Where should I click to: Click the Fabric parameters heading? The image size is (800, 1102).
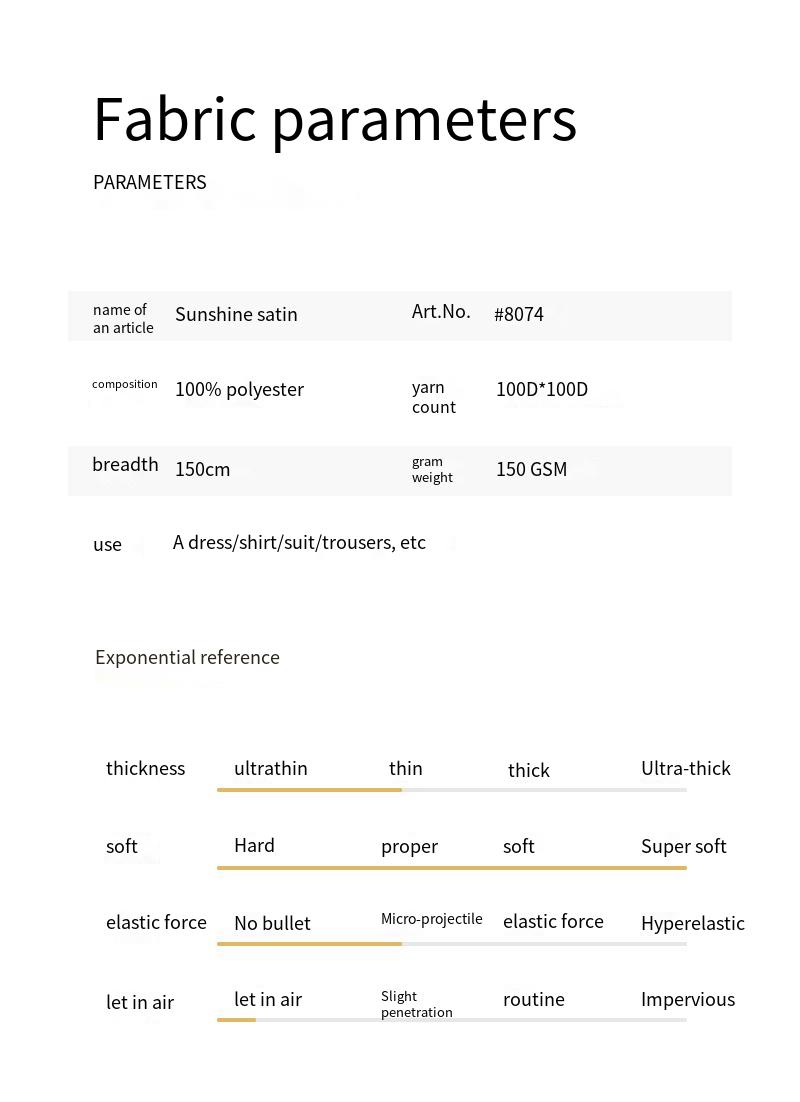pyautogui.click(x=335, y=119)
